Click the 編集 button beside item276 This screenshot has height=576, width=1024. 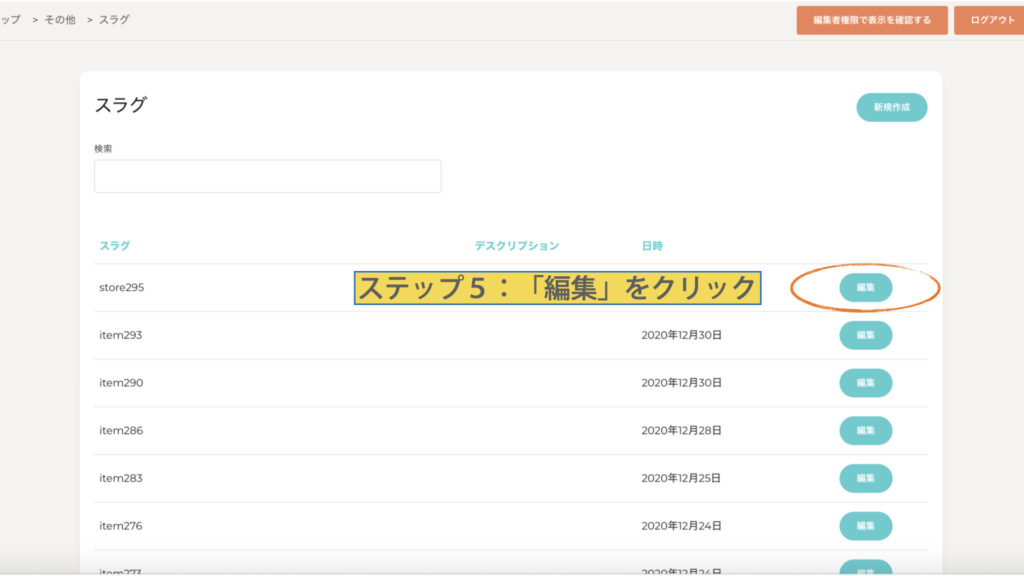point(865,526)
